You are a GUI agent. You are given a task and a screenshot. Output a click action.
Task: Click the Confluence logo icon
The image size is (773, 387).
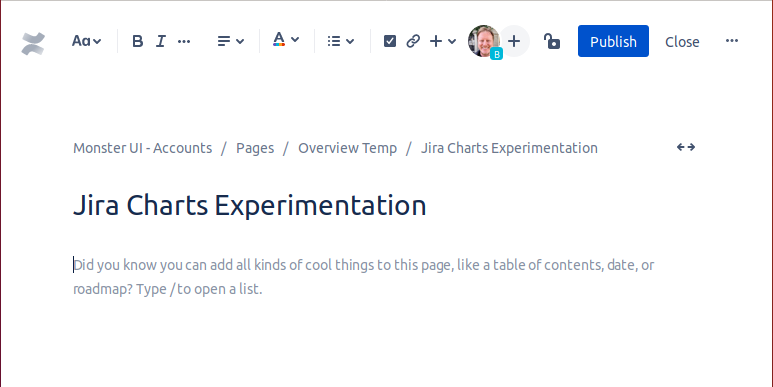click(x=34, y=43)
